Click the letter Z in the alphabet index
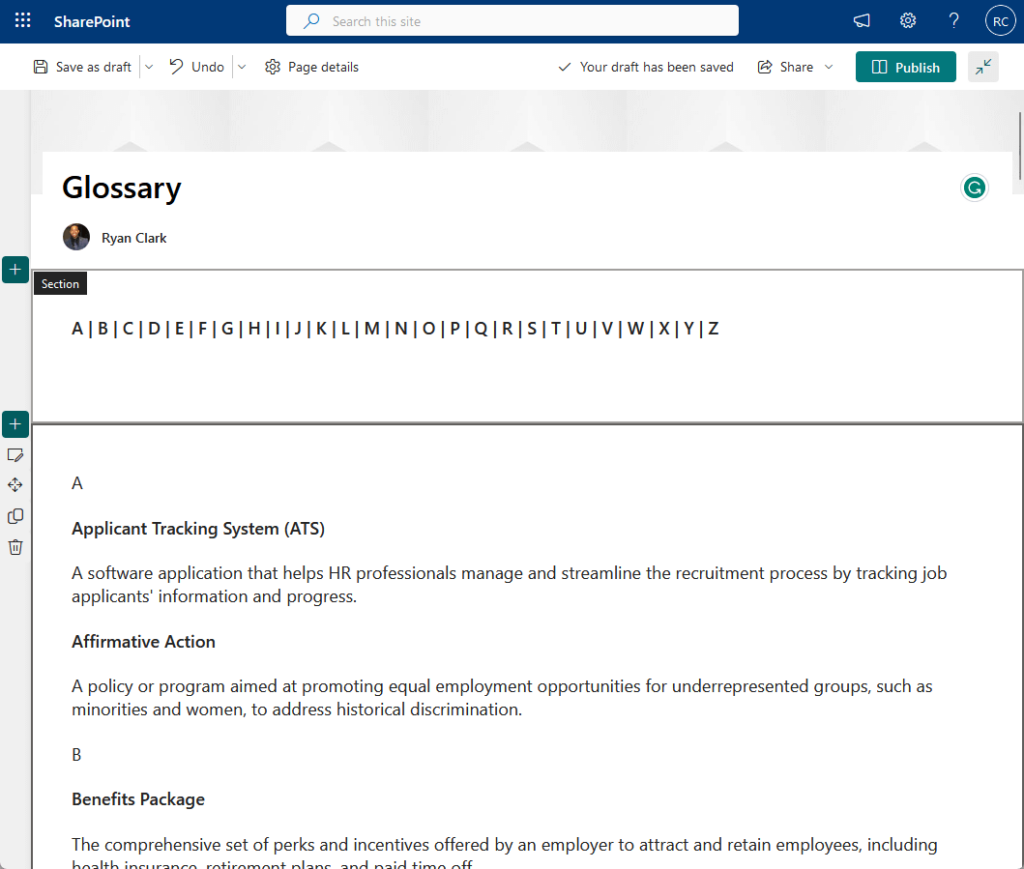The height and width of the screenshot is (869, 1024). click(713, 328)
